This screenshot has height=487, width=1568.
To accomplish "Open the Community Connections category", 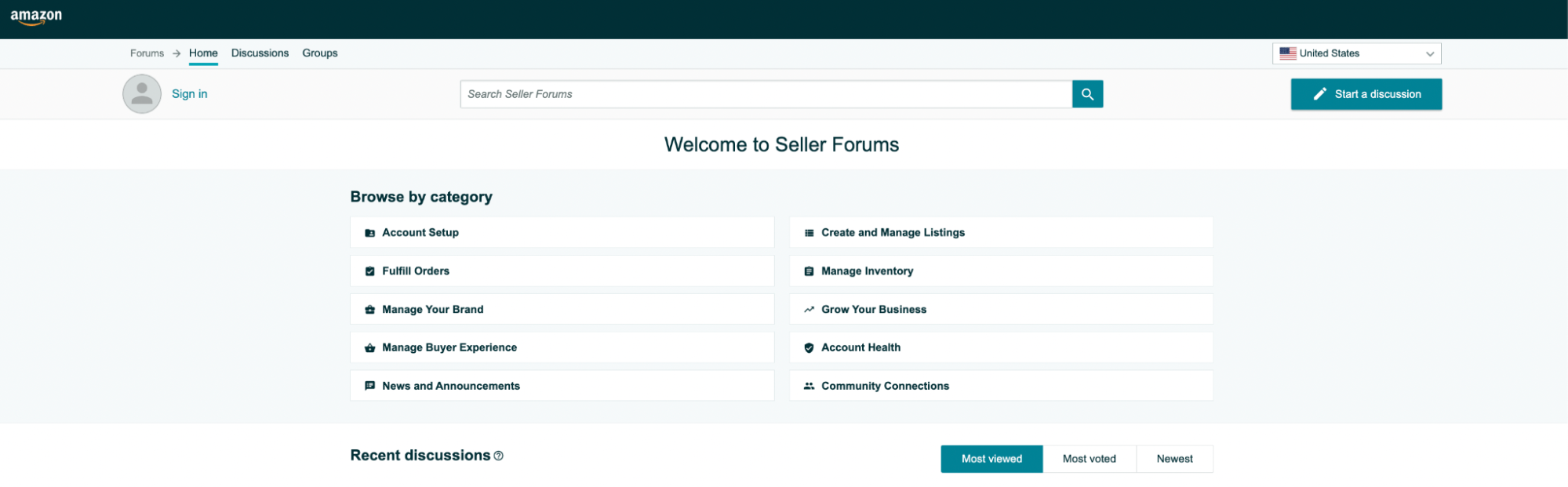I will point(1001,386).
